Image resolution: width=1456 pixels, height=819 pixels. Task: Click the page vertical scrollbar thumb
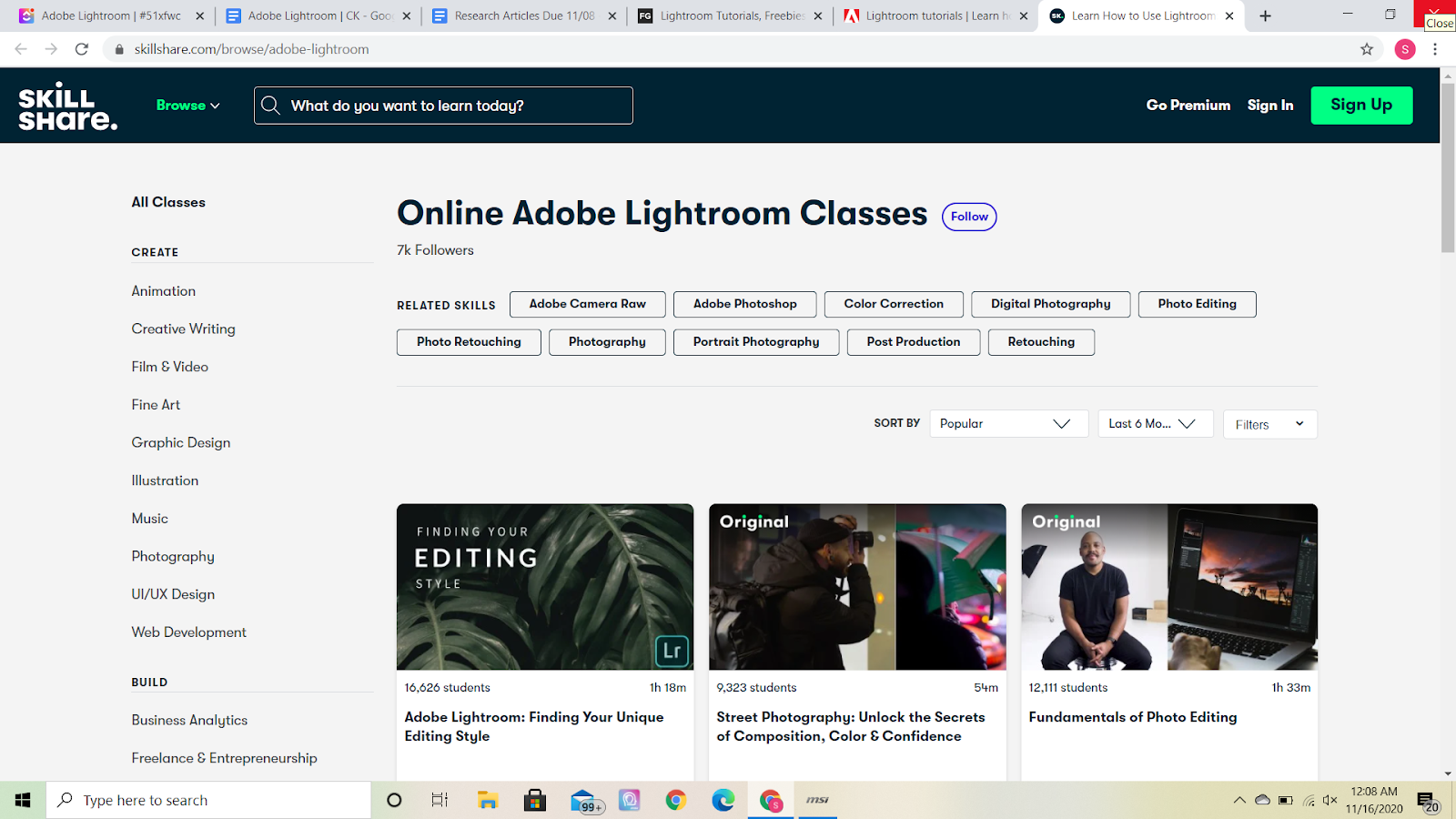tap(1448, 168)
